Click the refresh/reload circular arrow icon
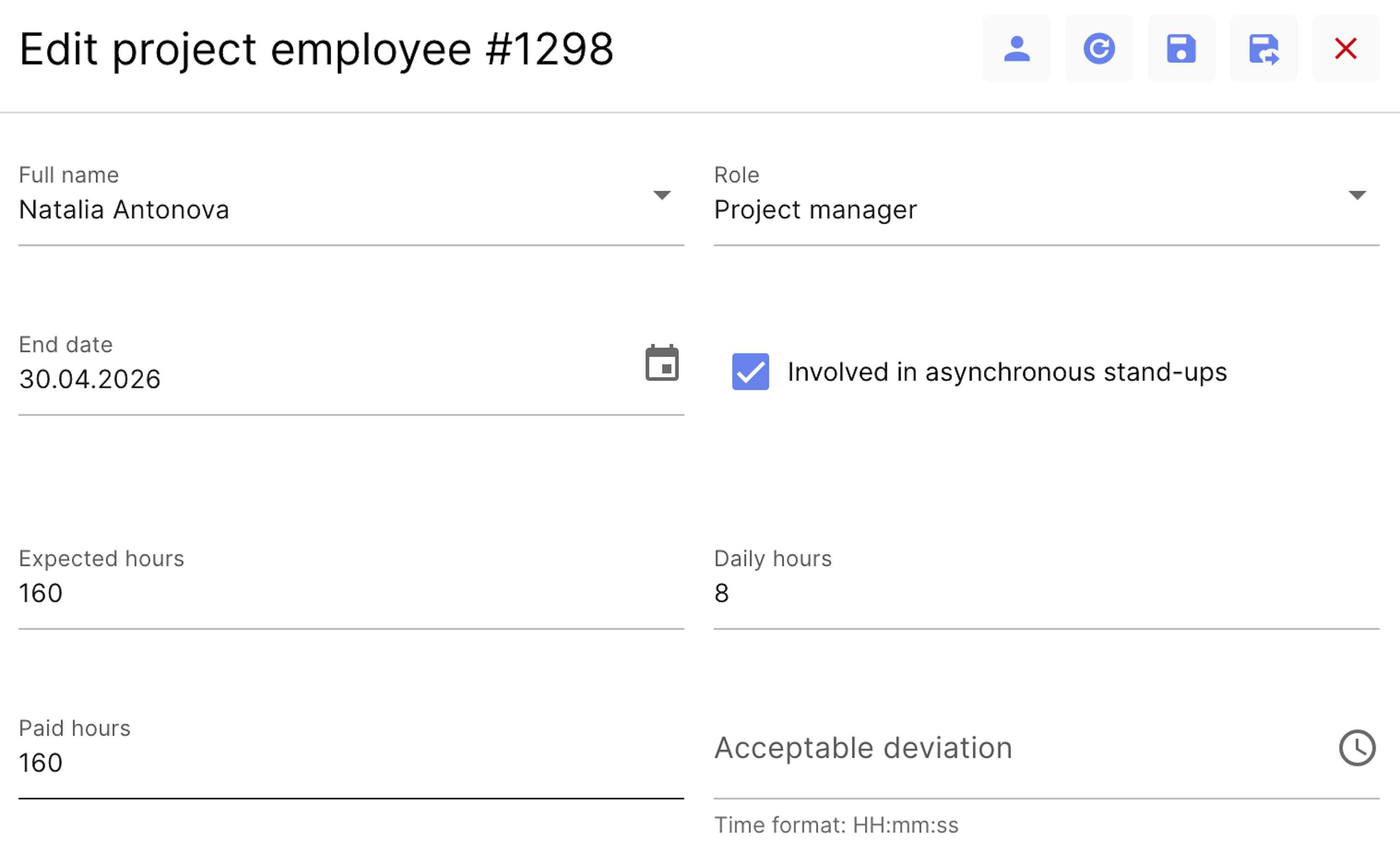The width and height of the screenshot is (1400, 865). point(1099,48)
